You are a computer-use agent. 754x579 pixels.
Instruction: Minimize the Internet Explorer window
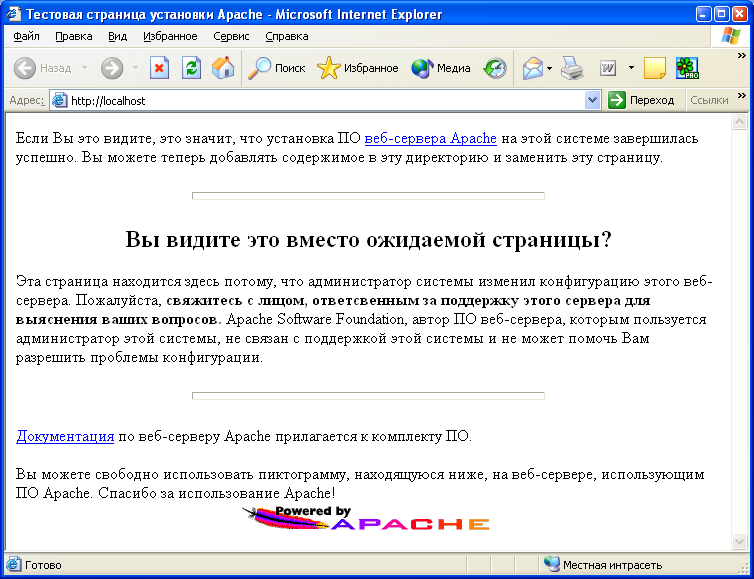[704, 14]
